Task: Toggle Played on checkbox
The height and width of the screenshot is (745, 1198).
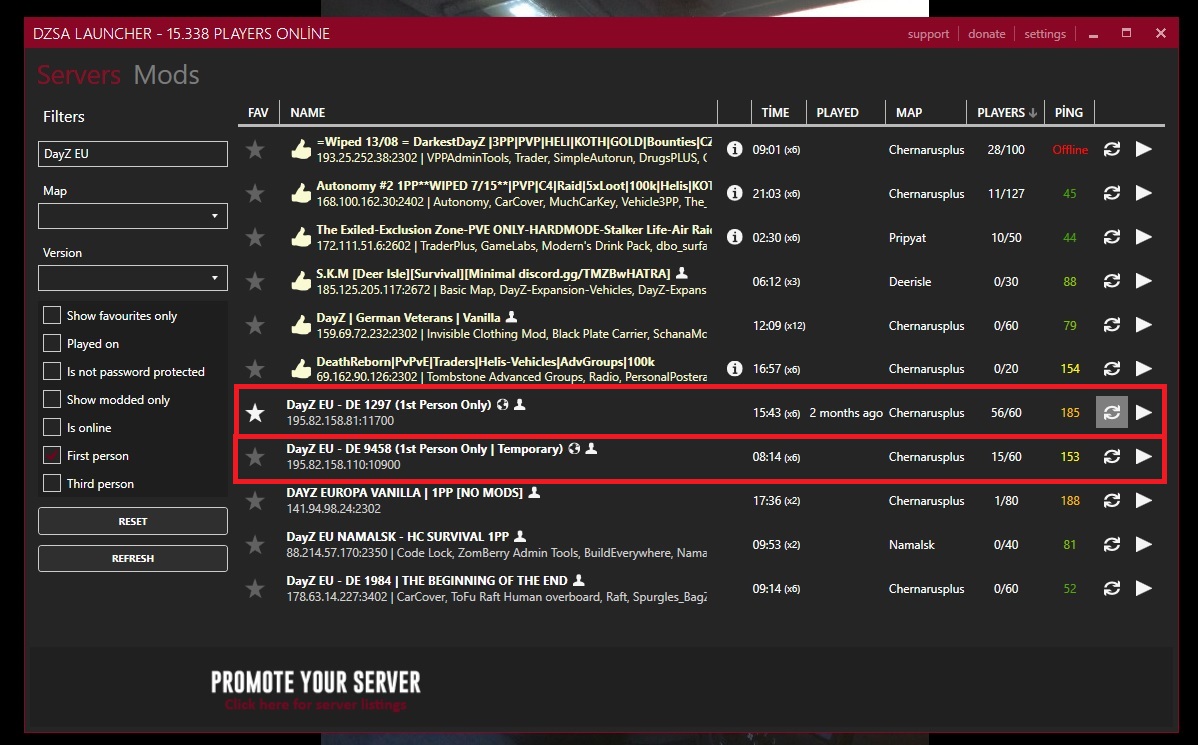Action: coord(52,343)
